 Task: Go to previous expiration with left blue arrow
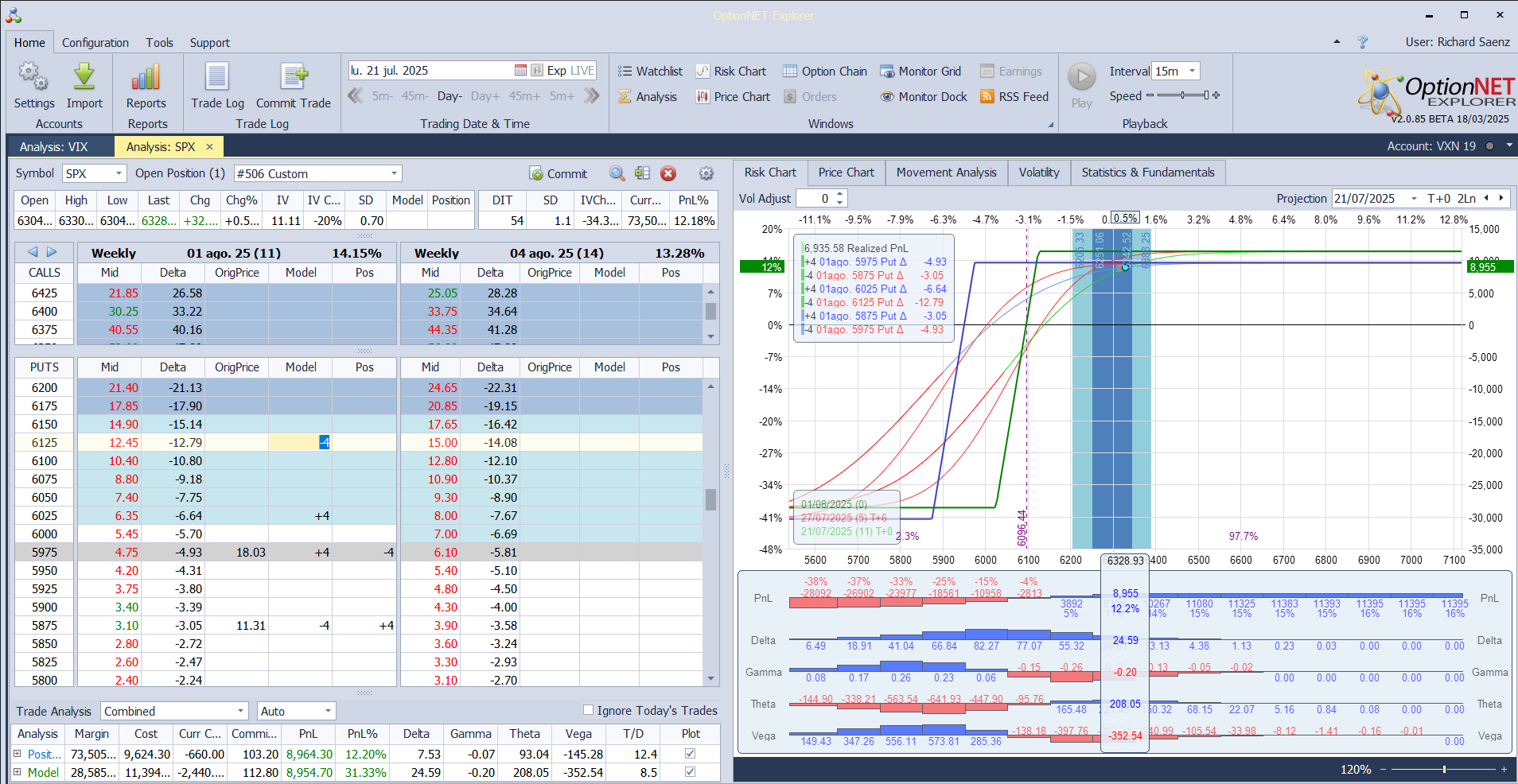(x=33, y=252)
